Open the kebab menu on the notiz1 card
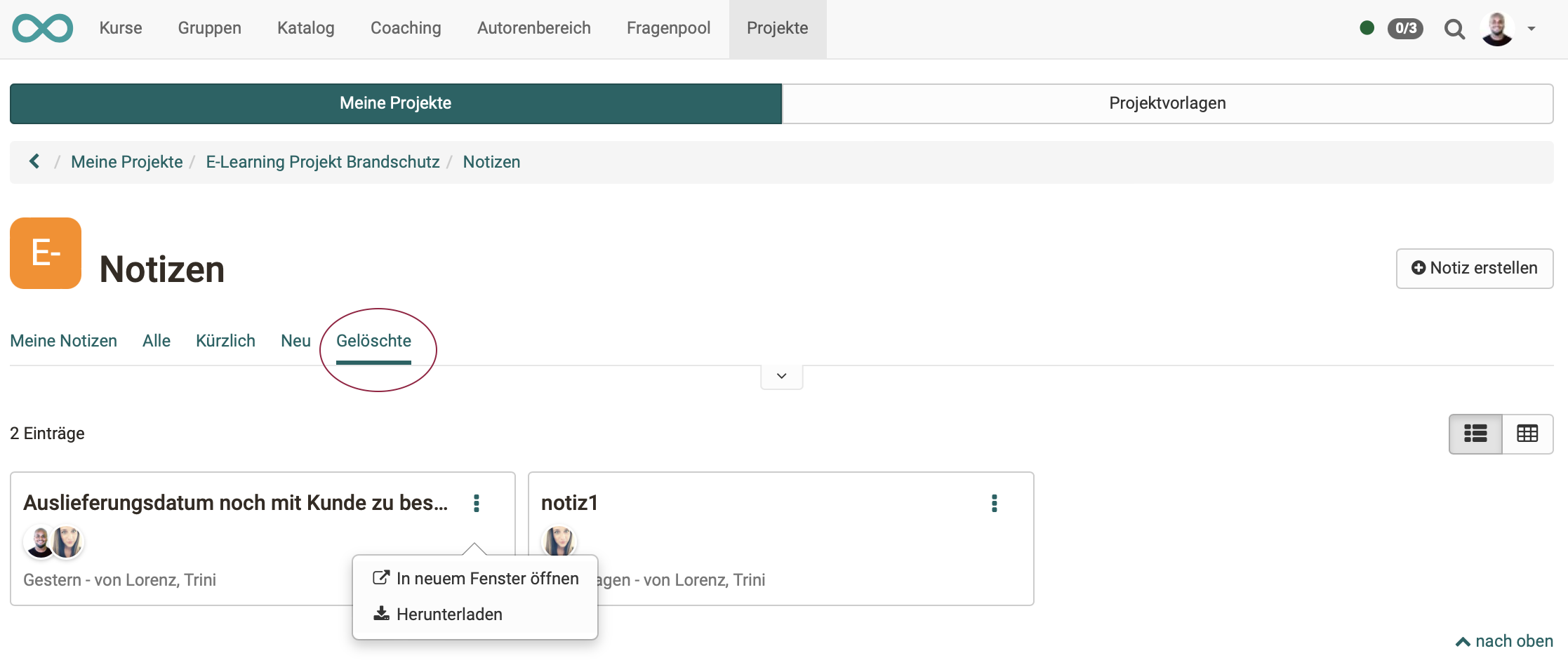 click(994, 503)
